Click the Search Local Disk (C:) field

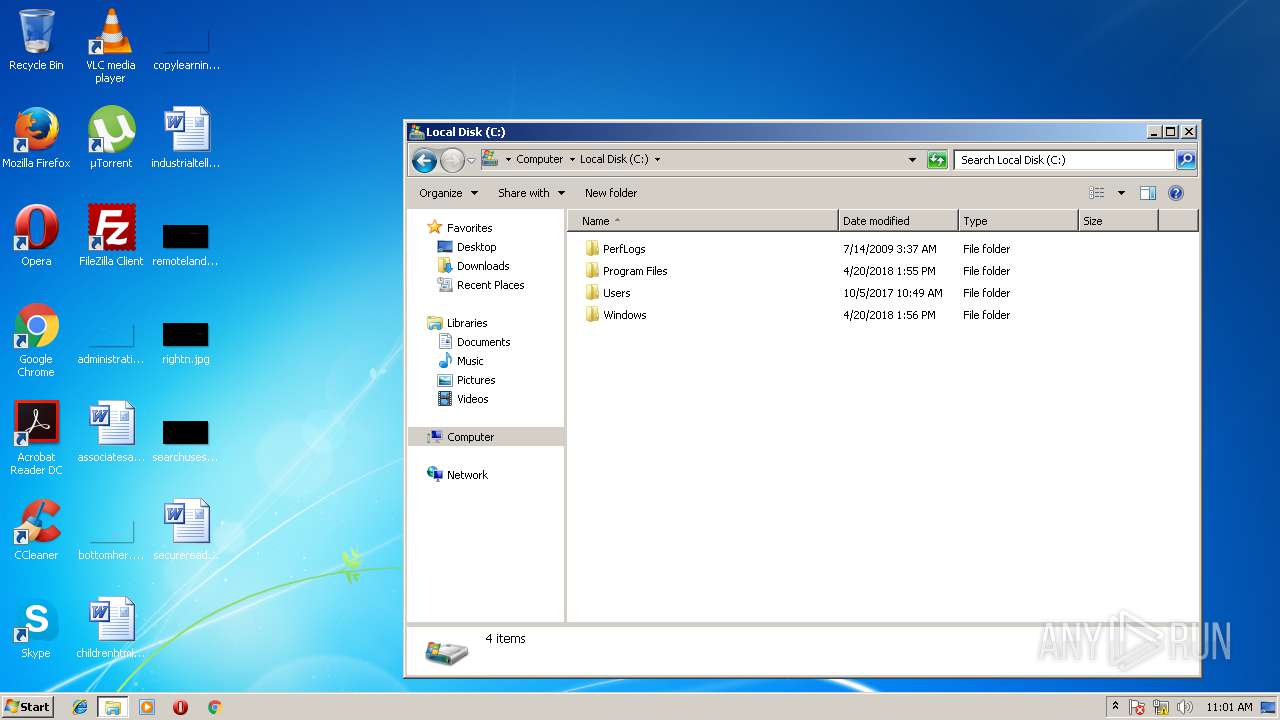click(x=1064, y=160)
